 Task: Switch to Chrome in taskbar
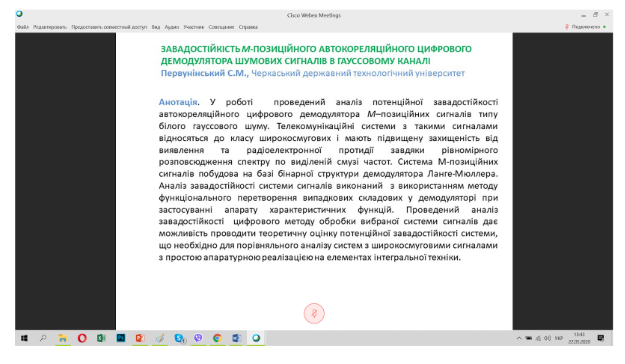pyautogui.click(x=217, y=338)
